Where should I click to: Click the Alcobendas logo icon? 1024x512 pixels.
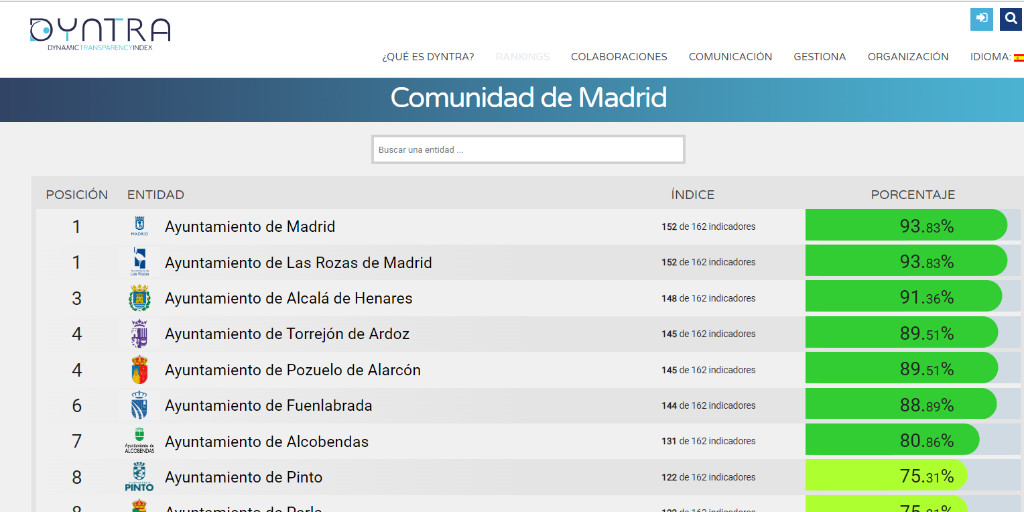click(x=139, y=441)
